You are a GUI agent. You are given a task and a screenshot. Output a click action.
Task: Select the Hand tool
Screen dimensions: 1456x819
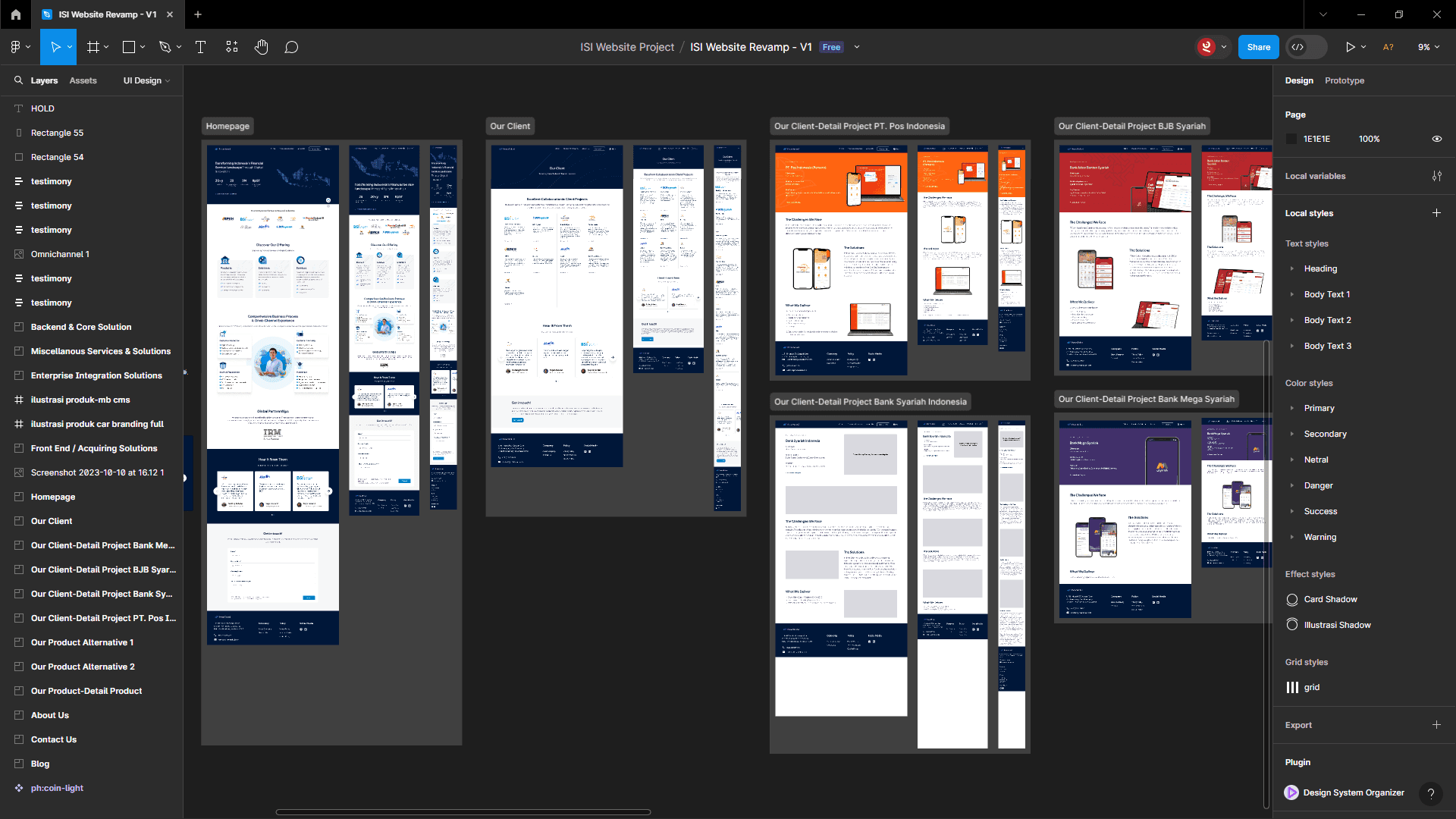point(261,47)
